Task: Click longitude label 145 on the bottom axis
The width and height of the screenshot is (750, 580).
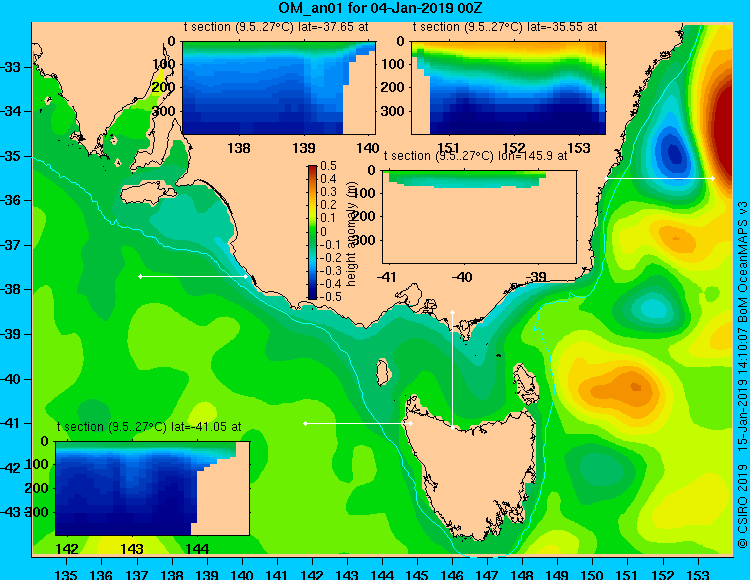Action: tap(417, 574)
